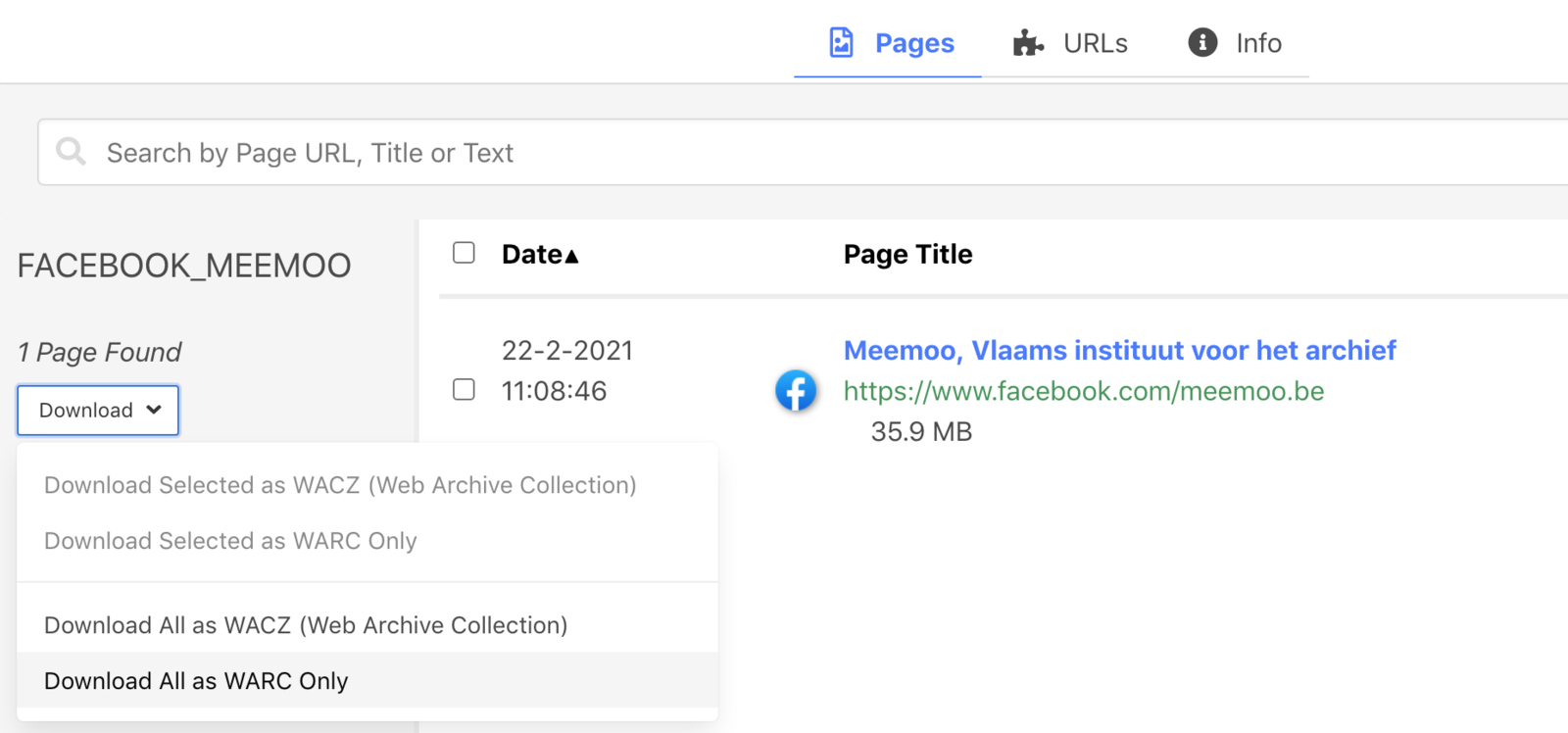Screen dimensions: 1568x733
Task: Switch to the URLs tab
Action: coord(1094,43)
